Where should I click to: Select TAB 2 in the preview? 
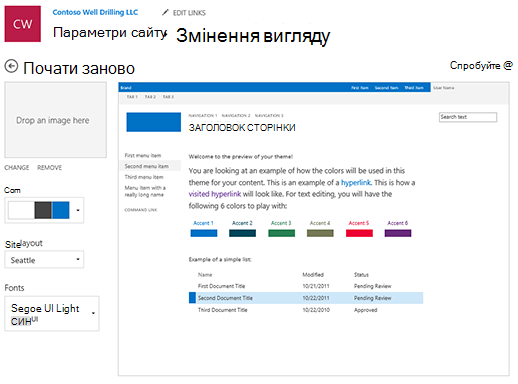click(x=150, y=97)
